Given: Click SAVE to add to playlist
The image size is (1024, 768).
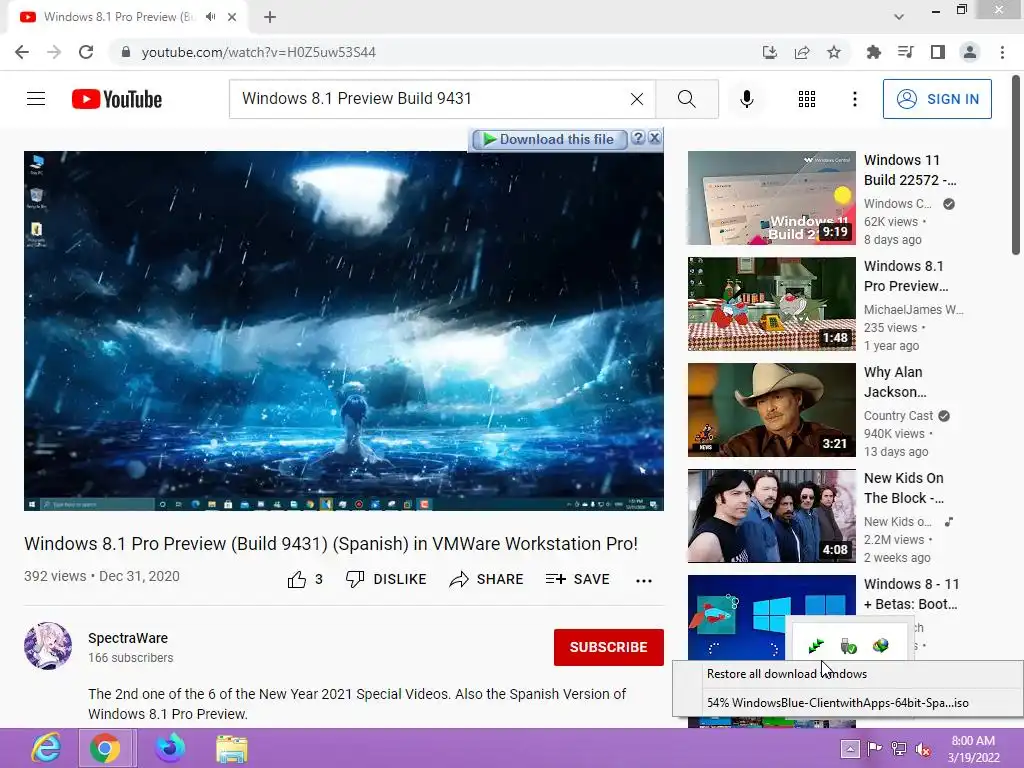Looking at the screenshot, I should [577, 579].
